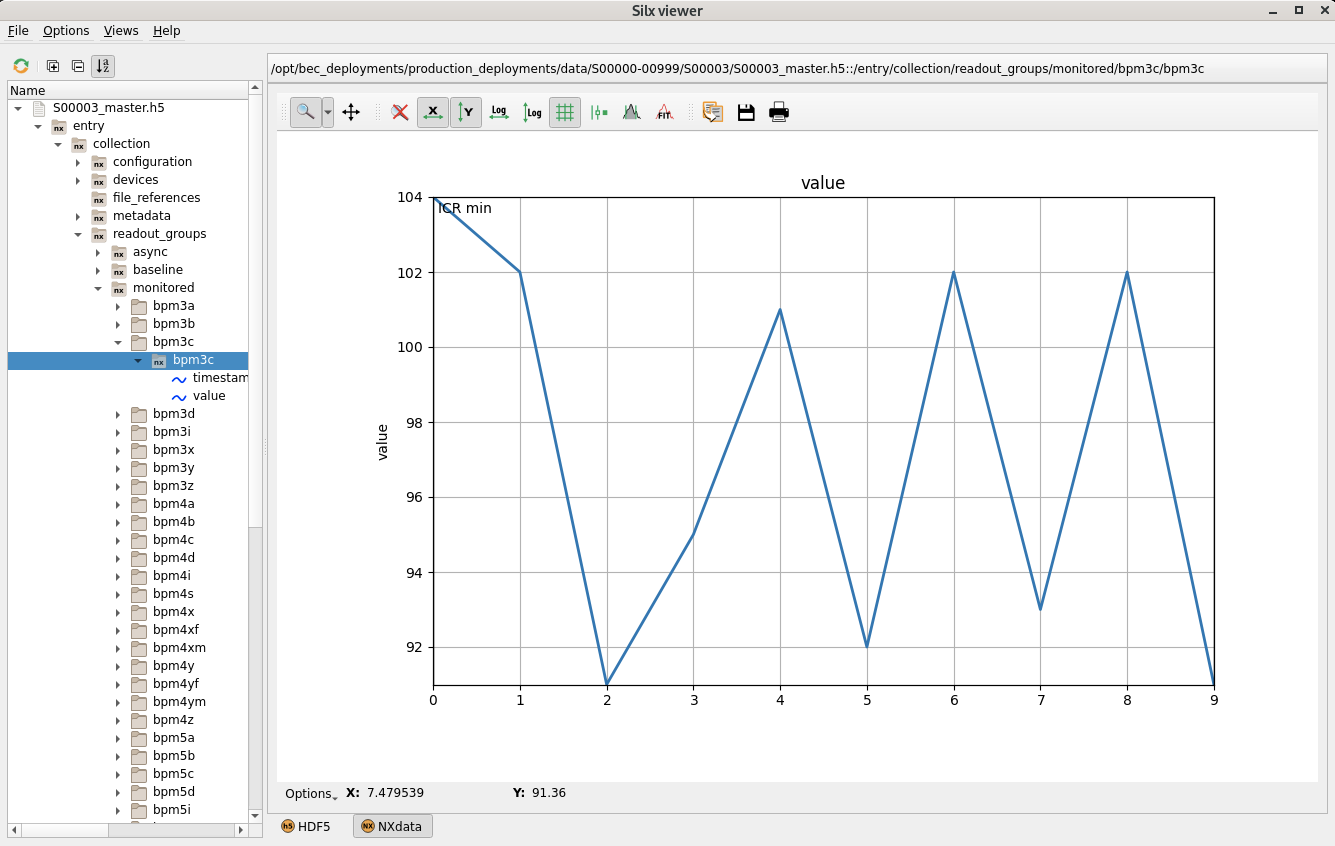Select the bpm5d folder
Screen dimensions: 1335x846
point(174,792)
